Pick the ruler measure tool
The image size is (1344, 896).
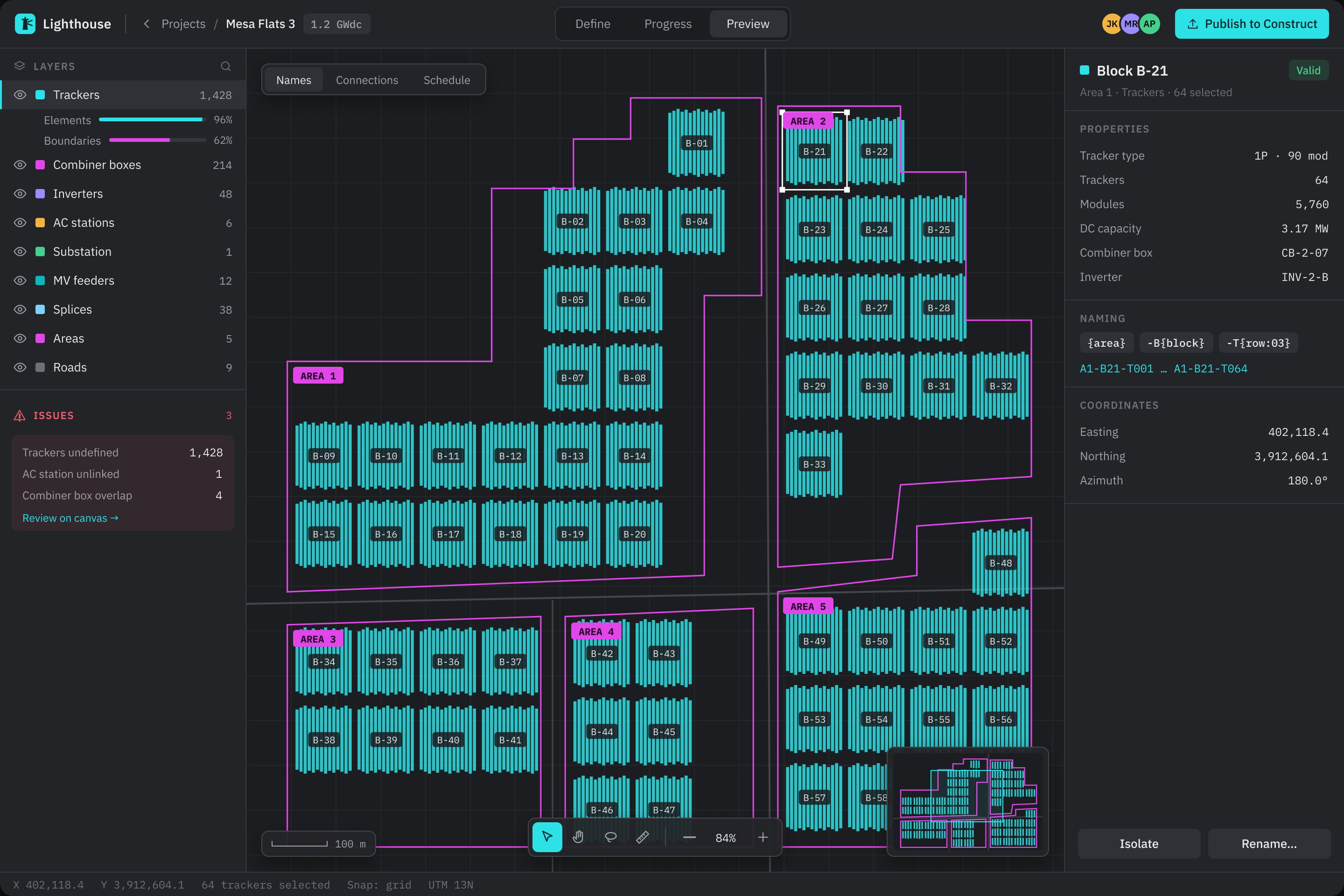pos(642,837)
